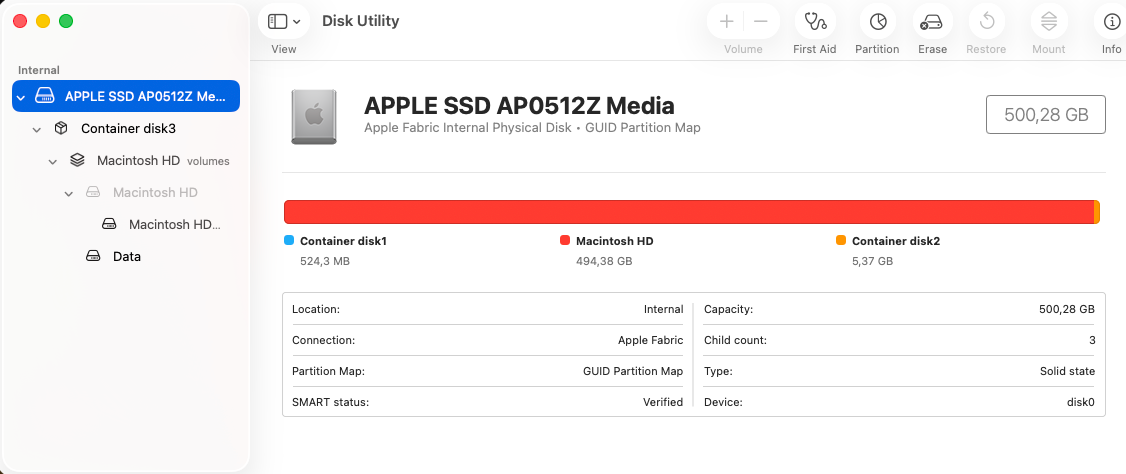Select the Macintosh HD… snapshot row
1126x474 pixels.
tap(126, 224)
